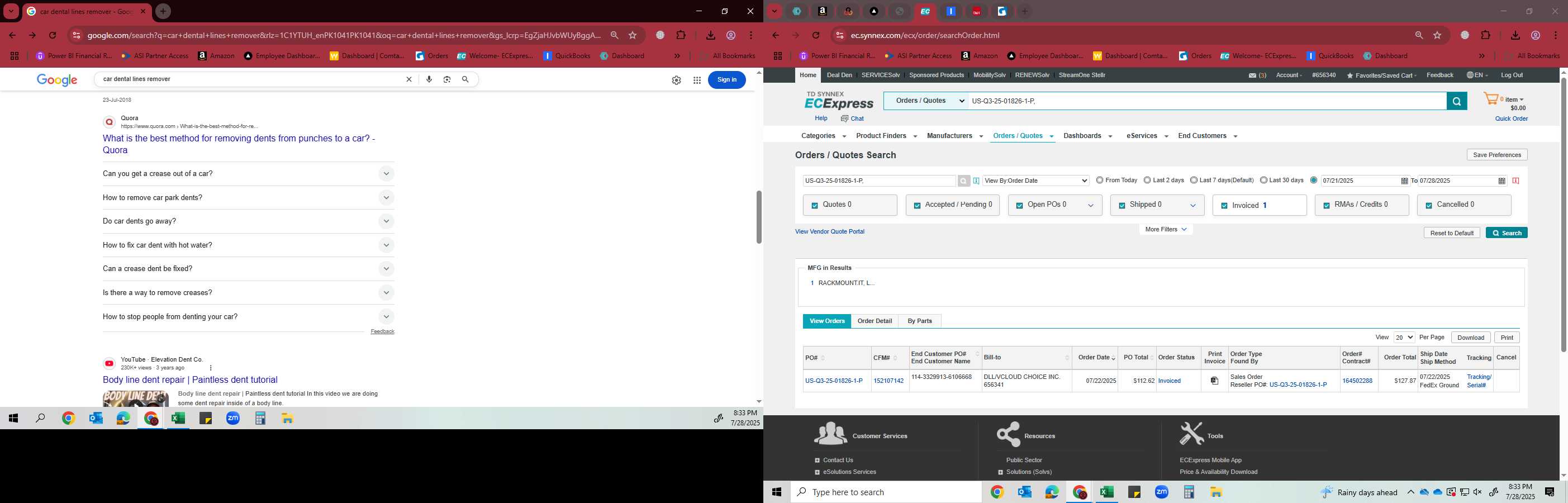Toggle the Shipped checkbox
This screenshot has width=1568, height=503.
coord(1121,206)
